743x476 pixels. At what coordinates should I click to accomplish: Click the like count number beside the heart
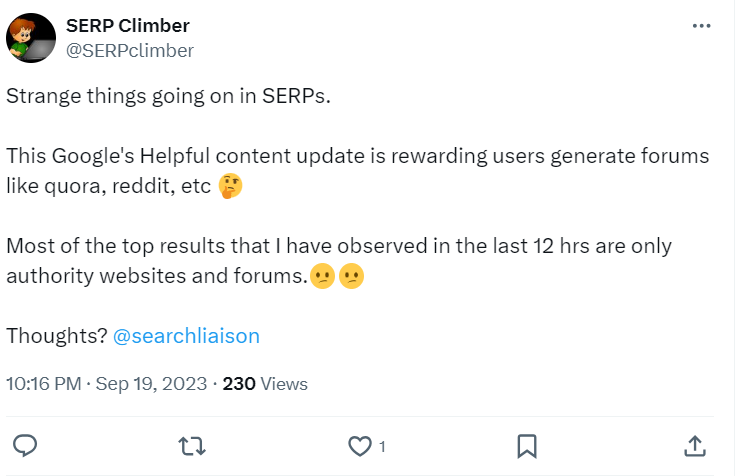383,445
